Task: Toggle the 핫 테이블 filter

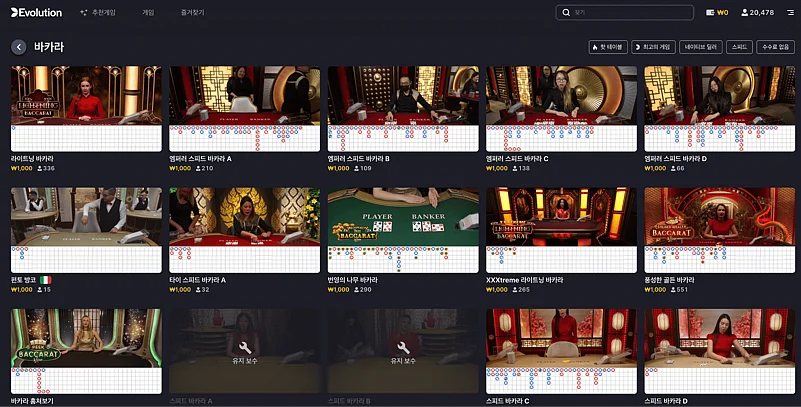Action: point(608,47)
